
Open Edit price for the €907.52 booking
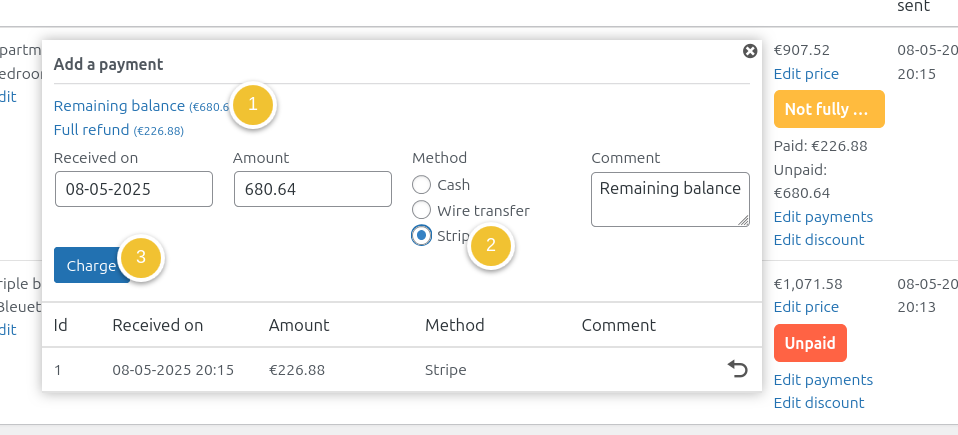806,74
